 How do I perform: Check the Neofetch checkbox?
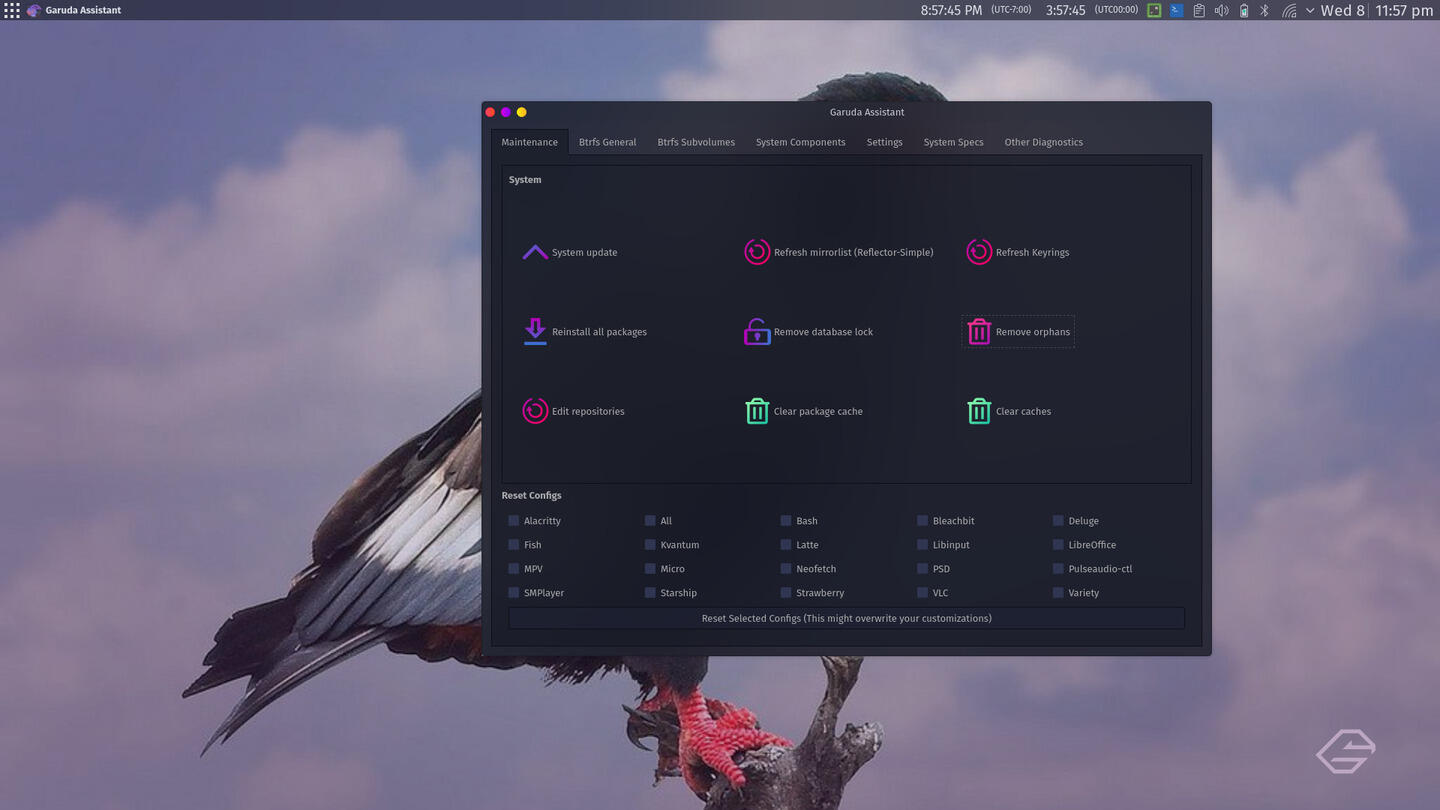tap(786, 568)
